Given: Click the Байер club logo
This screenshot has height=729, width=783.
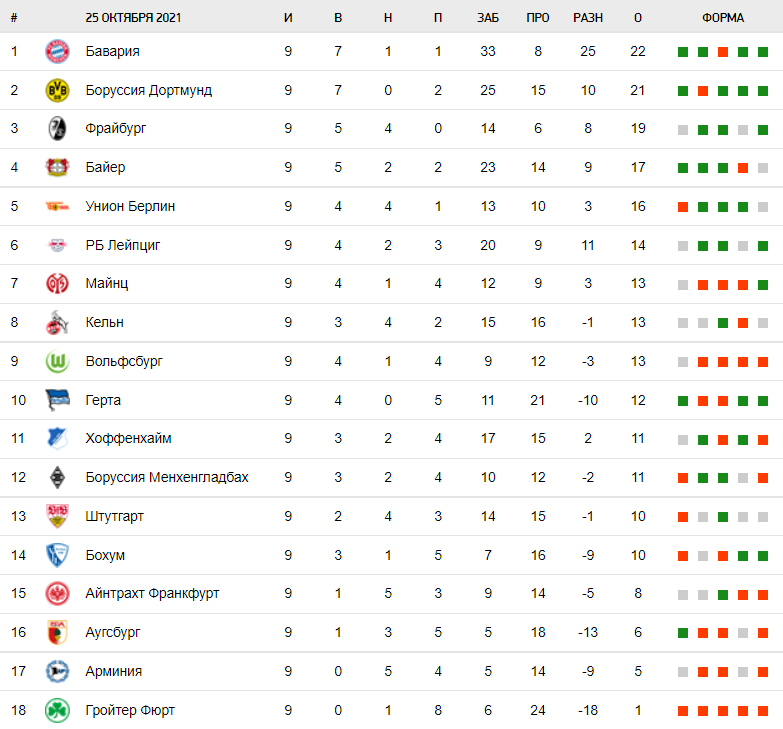Looking at the screenshot, I should 57,167.
